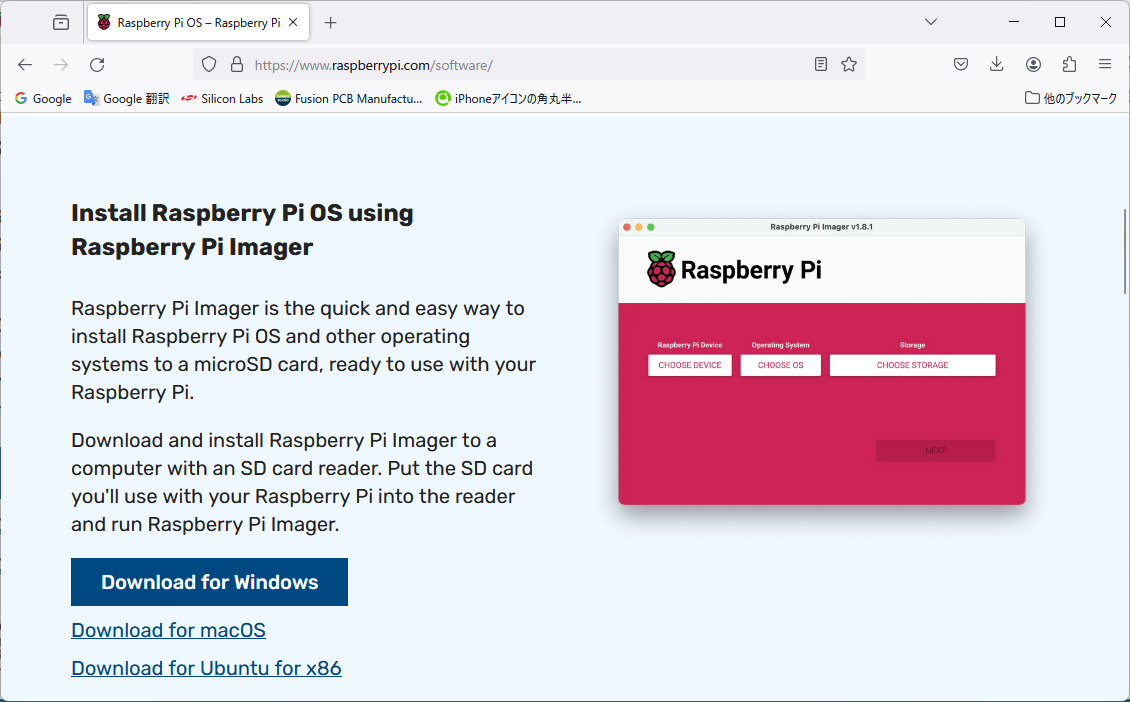The width and height of the screenshot is (1130, 702).
Task: Open the list-all-tabs chevron
Action: tap(930, 21)
